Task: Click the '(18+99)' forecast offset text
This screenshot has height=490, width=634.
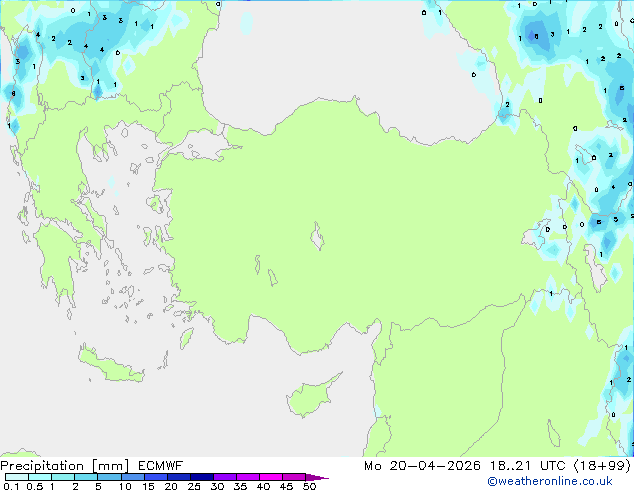Action: tap(602, 466)
